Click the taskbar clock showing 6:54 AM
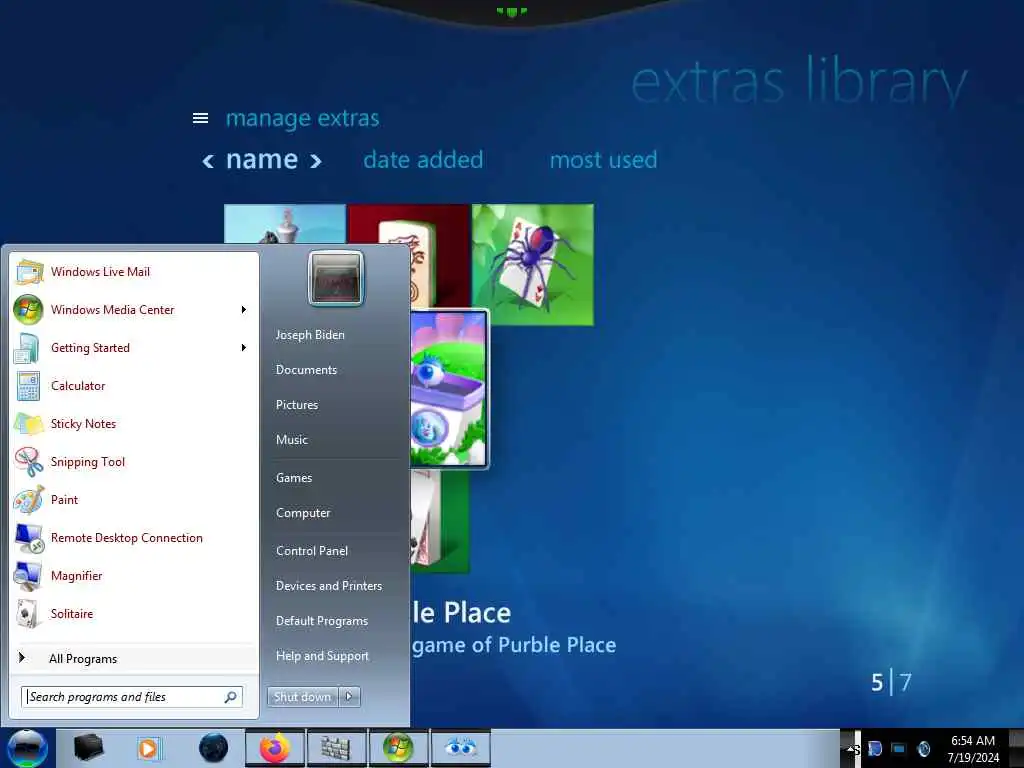1024x768 pixels. (973, 749)
